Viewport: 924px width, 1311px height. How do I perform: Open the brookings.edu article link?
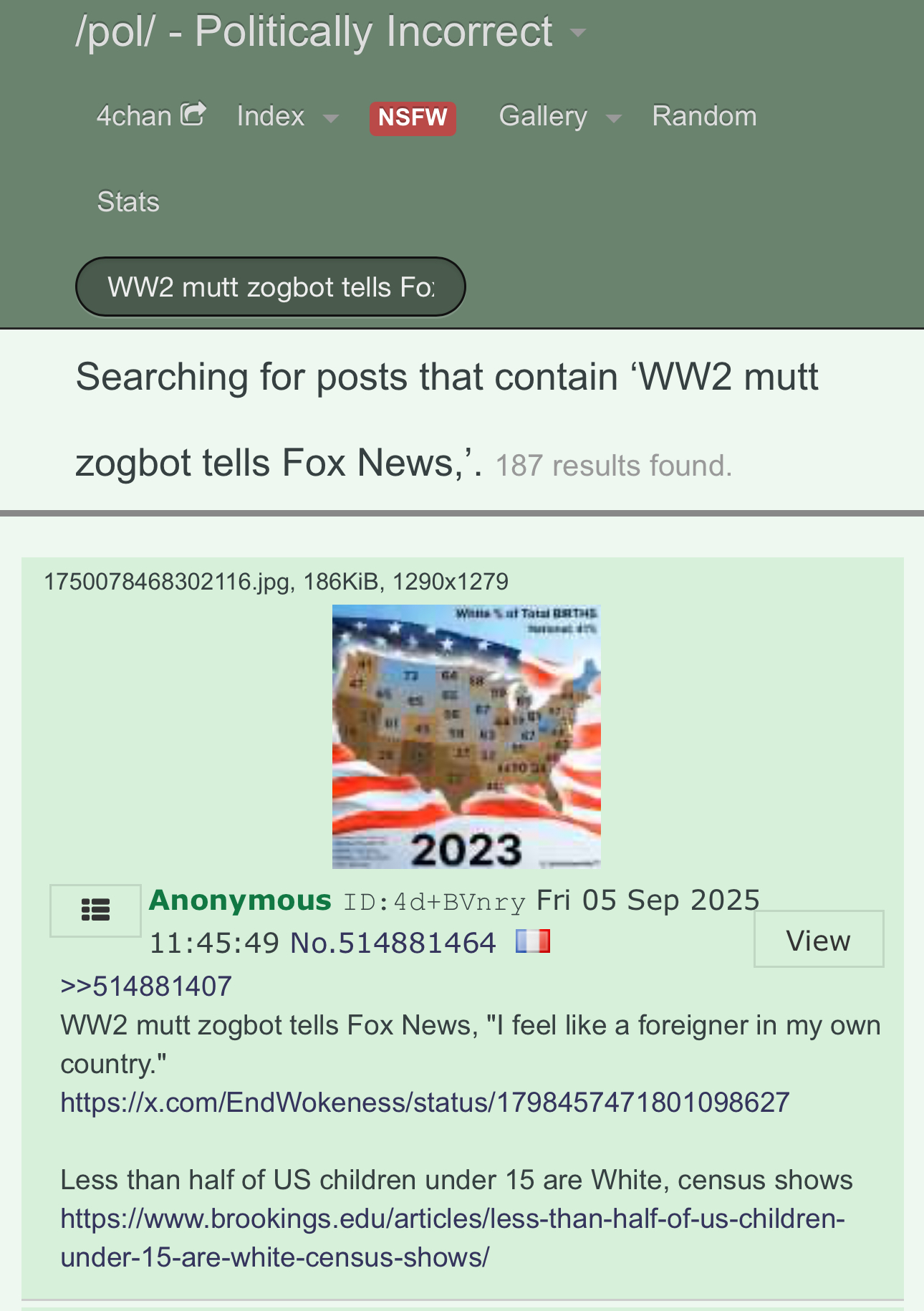coord(453,1238)
